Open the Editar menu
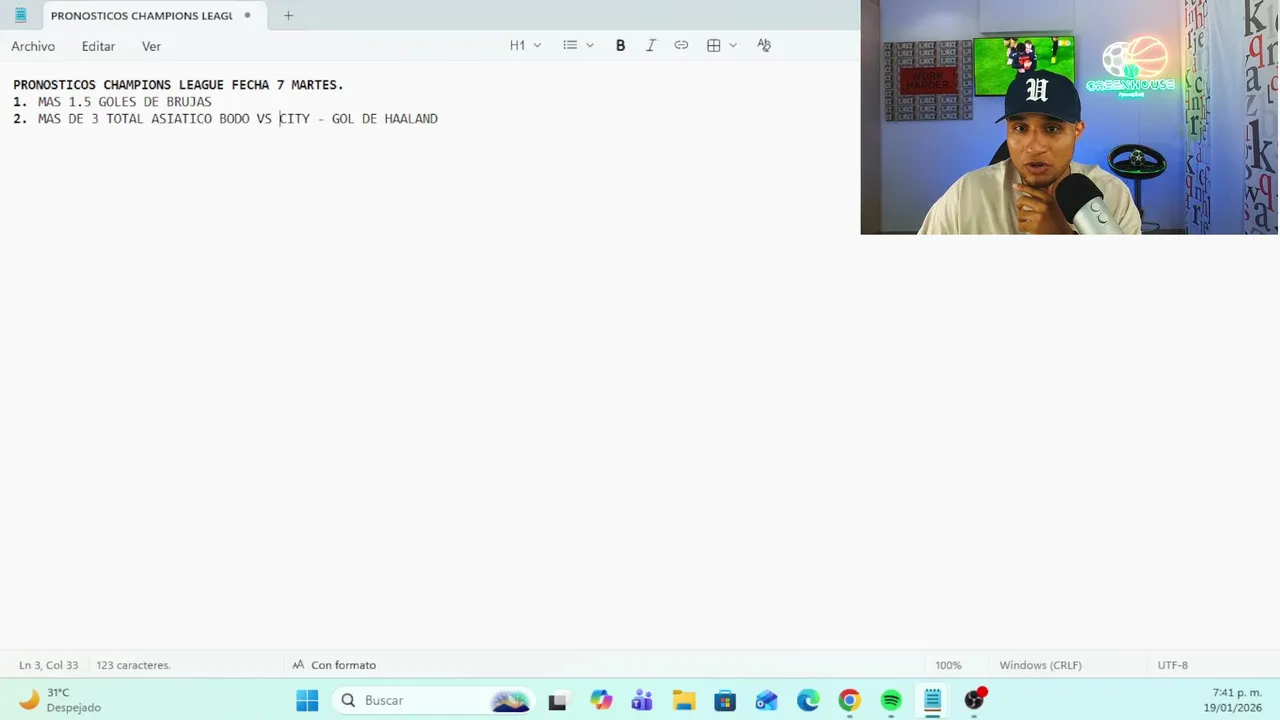Image resolution: width=1280 pixels, height=720 pixels. coord(98,46)
